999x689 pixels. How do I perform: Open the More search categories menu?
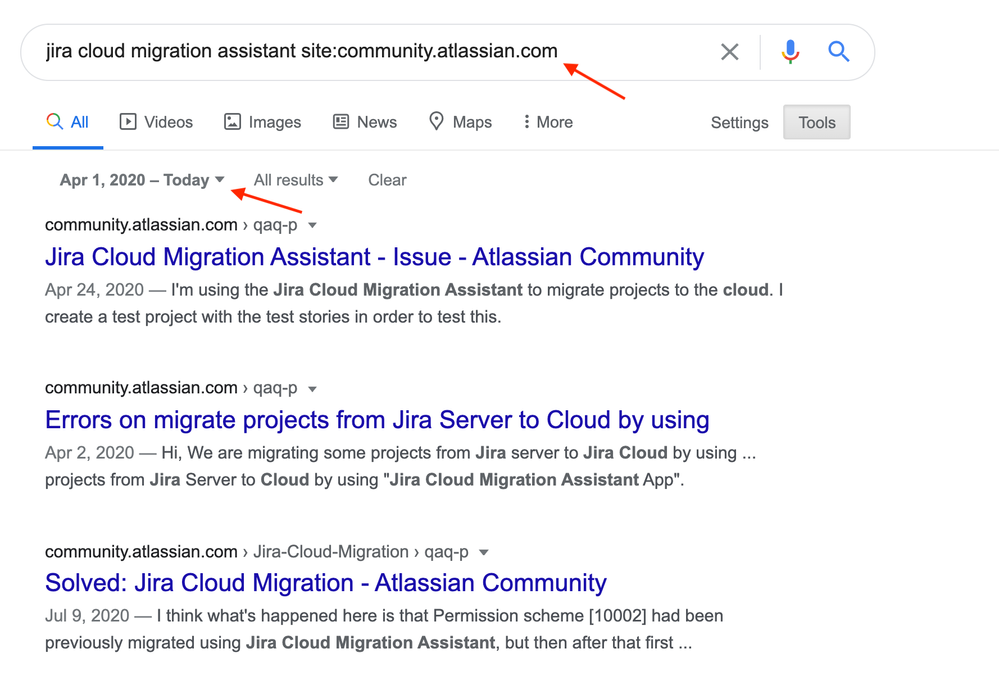547,122
